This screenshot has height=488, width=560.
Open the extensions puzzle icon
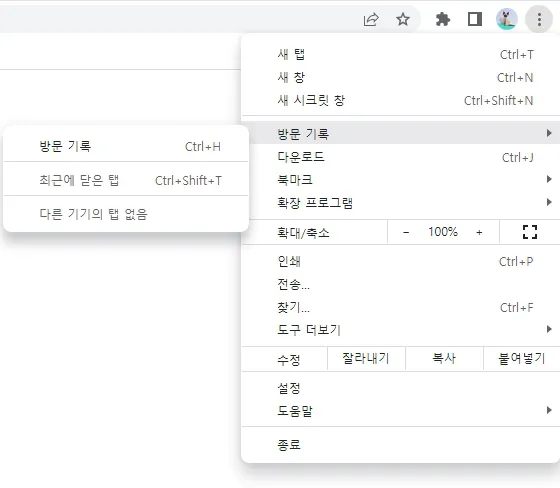click(443, 19)
